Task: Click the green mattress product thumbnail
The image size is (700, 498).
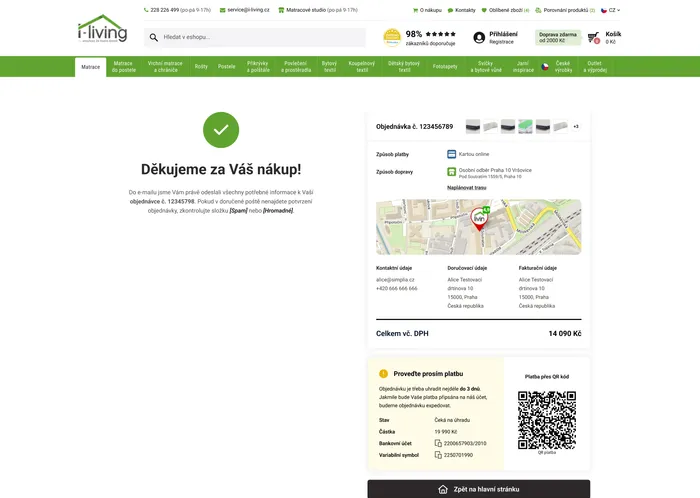Action: coord(525,127)
